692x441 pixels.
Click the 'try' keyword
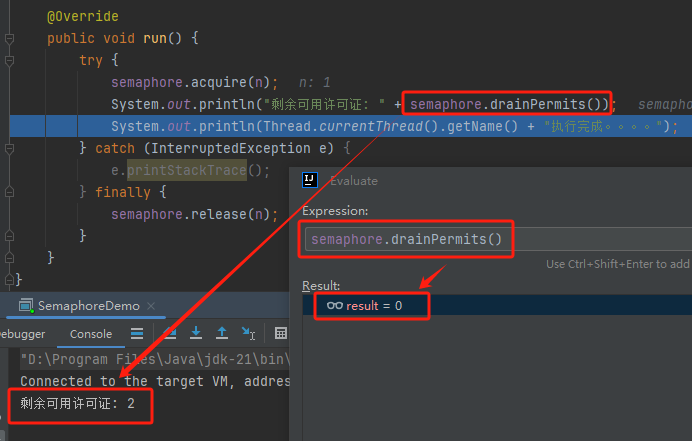click(91, 60)
